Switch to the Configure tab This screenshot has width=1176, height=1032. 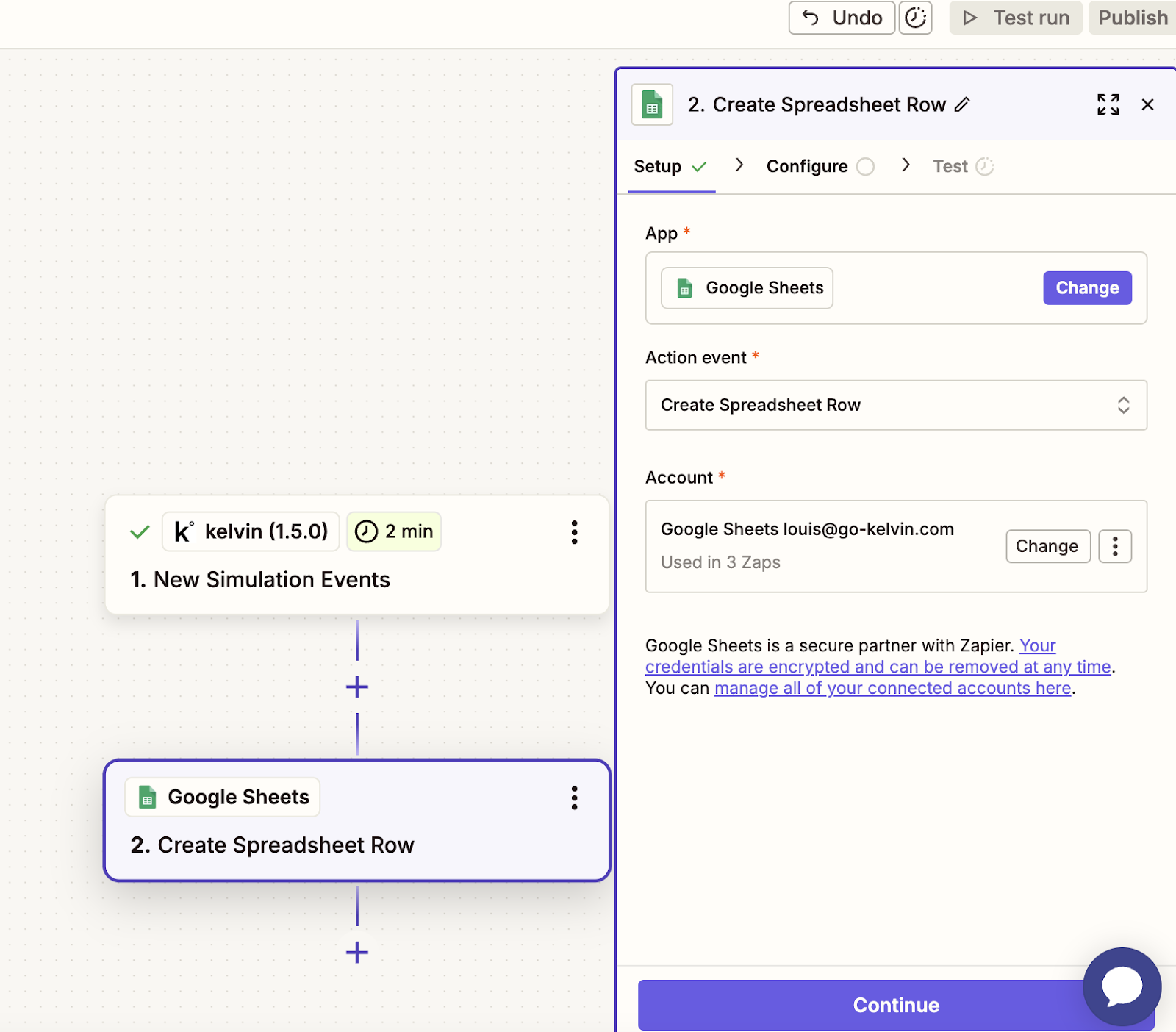click(820, 167)
